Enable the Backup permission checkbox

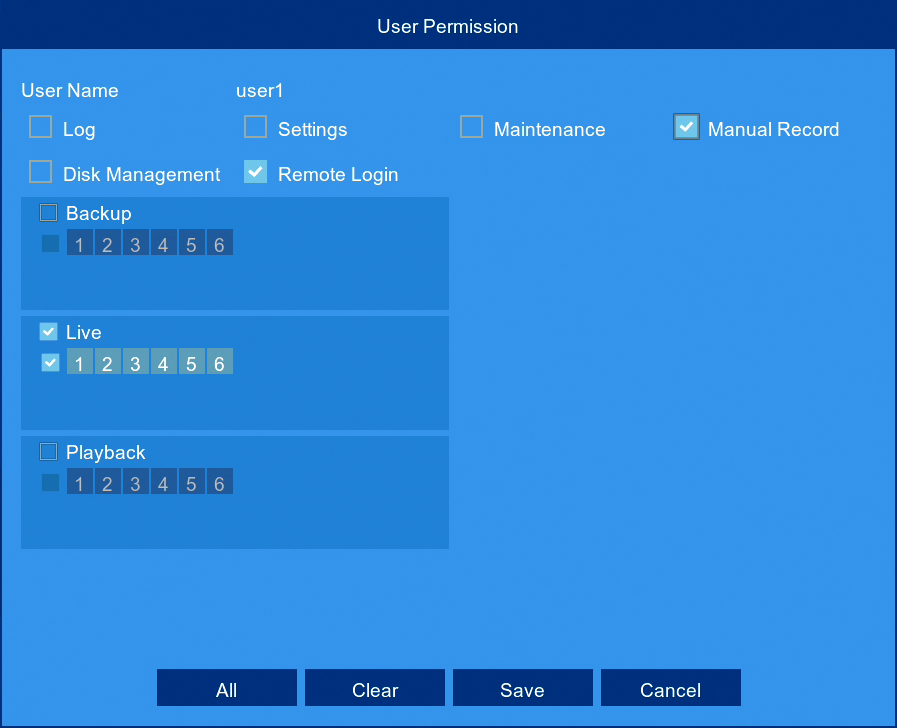click(49, 213)
